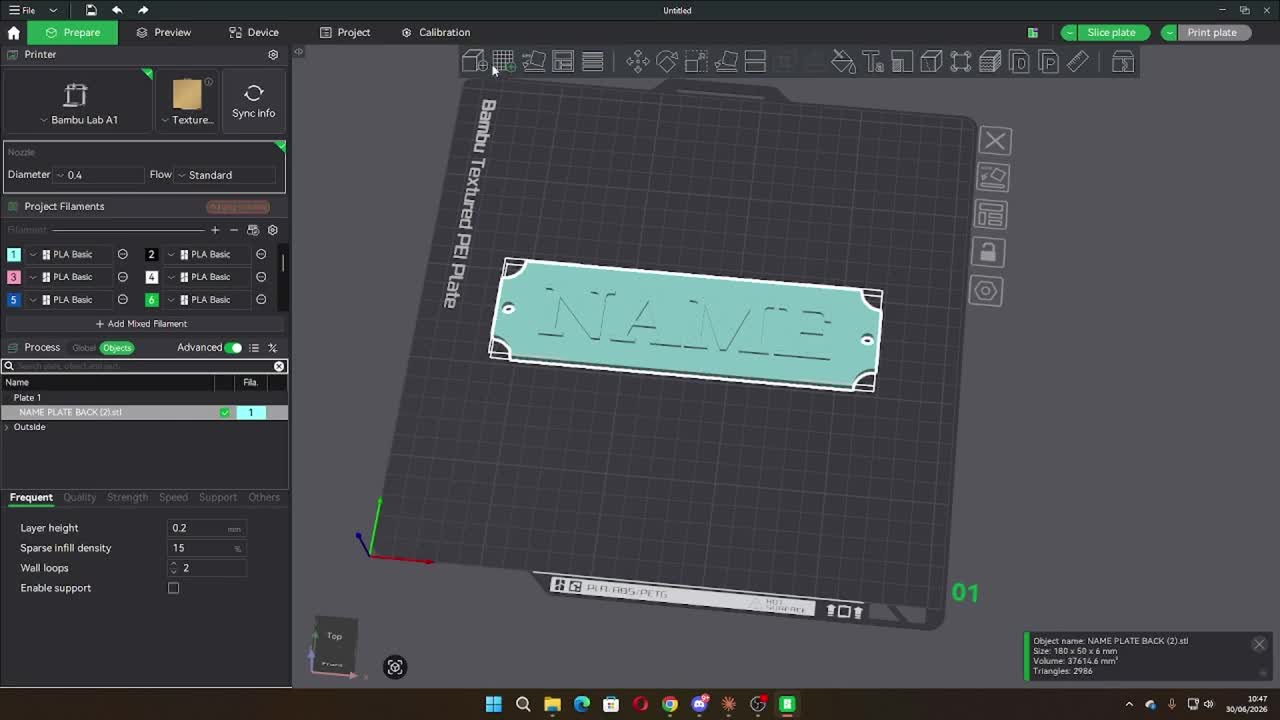Viewport: 1280px width, 720px height.
Task: Select the Seam painting cube icon
Action: coord(931,62)
